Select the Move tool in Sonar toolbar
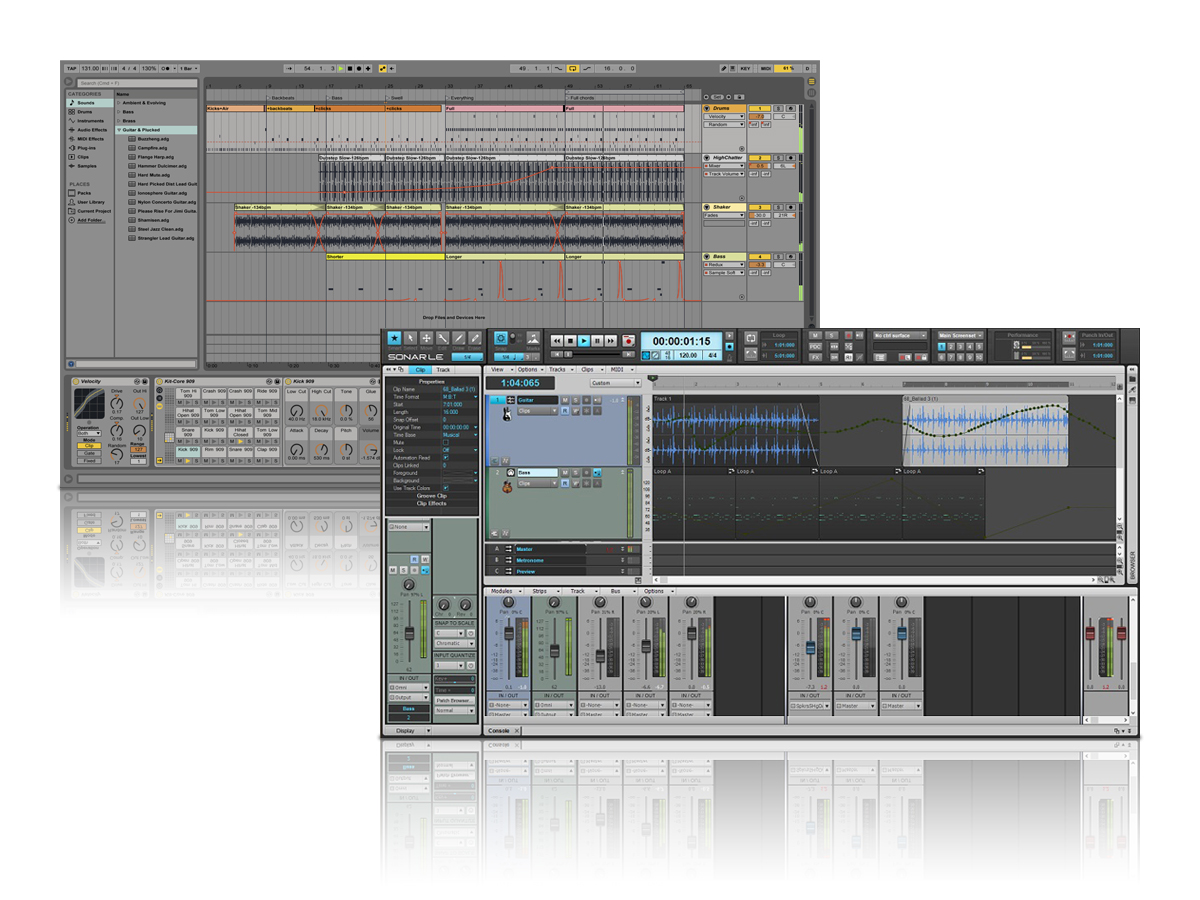The width and height of the screenshot is (1200, 900). point(427,338)
